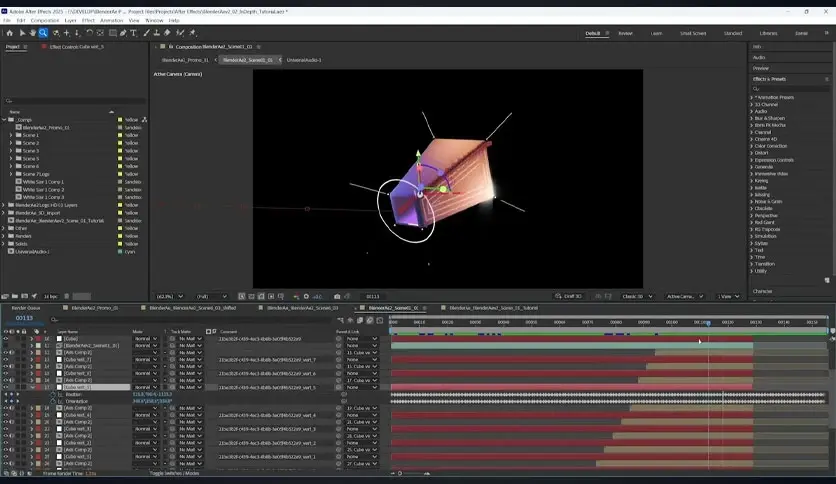Toggle visibility eye of the [Cube] layer
836x484 pixels.
coord(6,338)
